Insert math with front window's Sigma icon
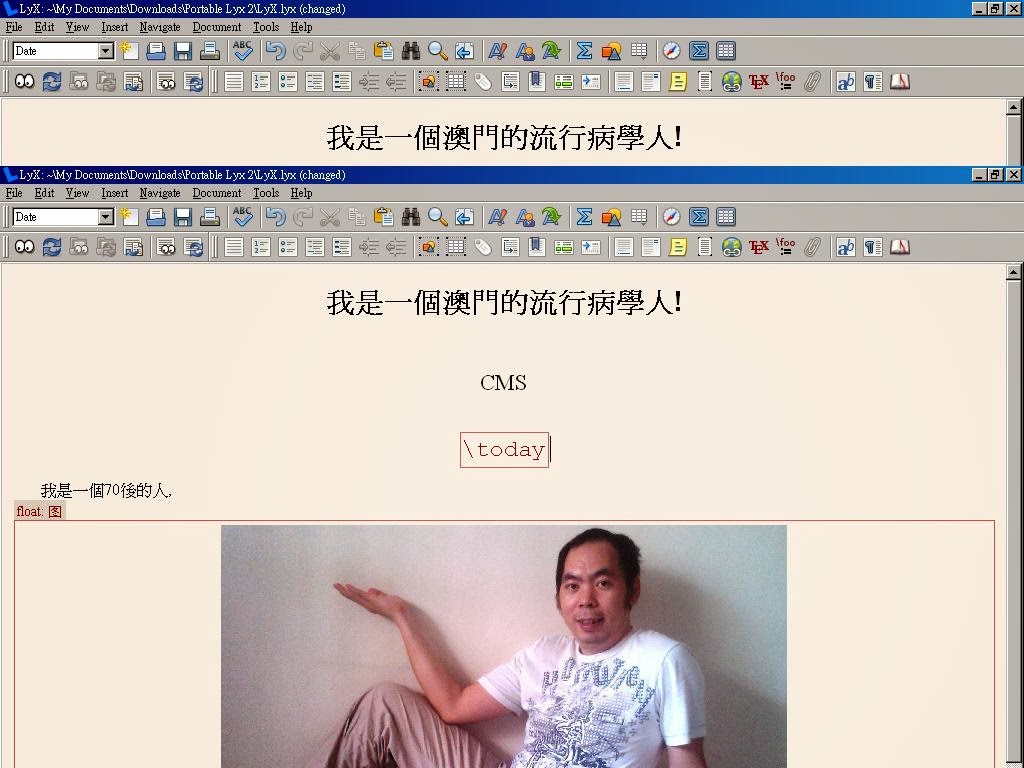Screen dimensions: 1024x768 click(x=584, y=217)
